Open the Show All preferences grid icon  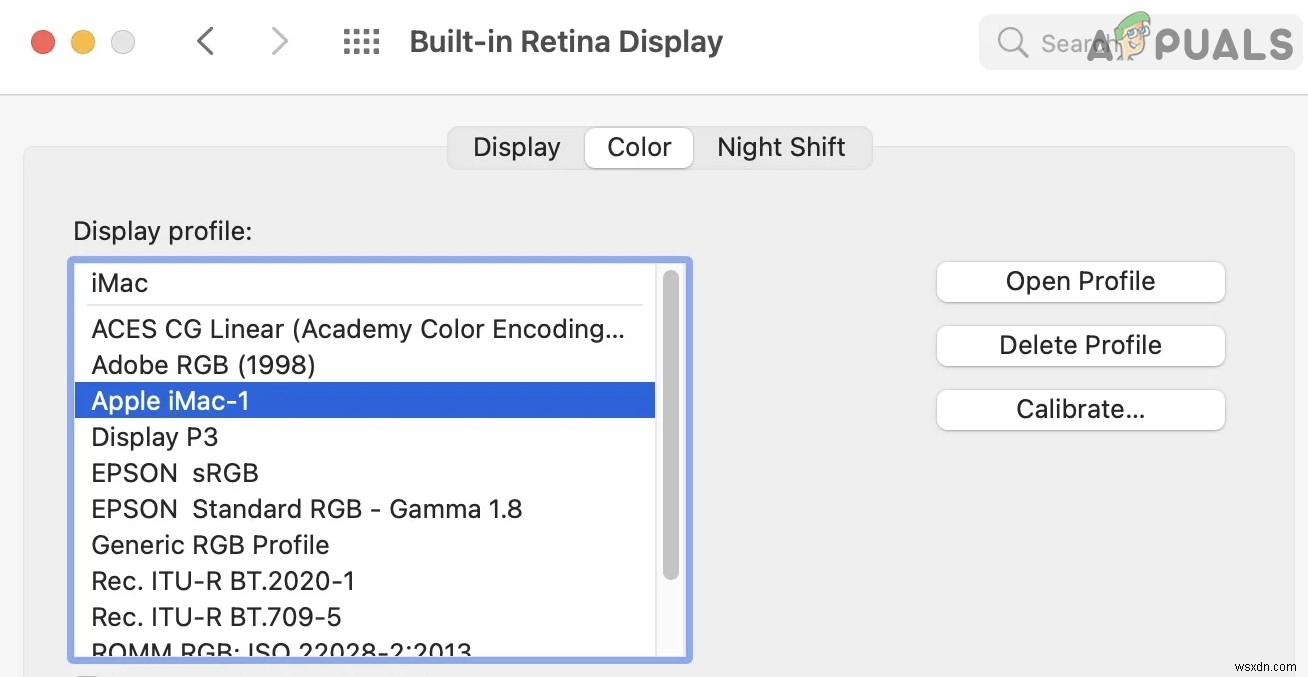[x=361, y=41]
